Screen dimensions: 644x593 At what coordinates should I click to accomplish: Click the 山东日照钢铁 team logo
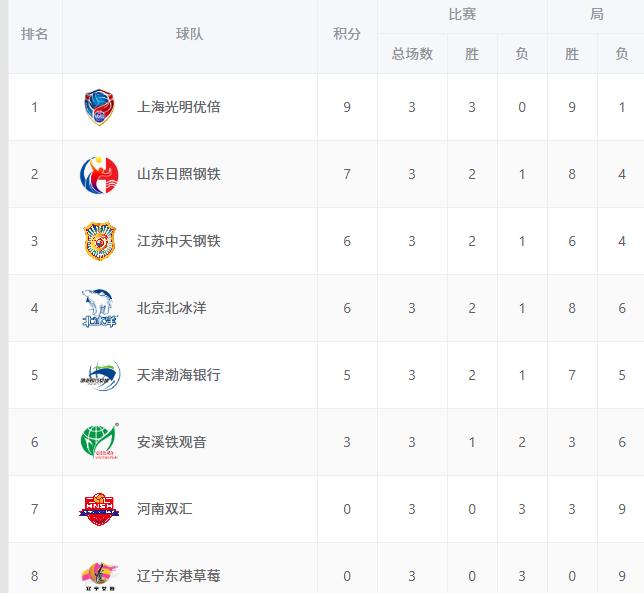tap(99, 174)
